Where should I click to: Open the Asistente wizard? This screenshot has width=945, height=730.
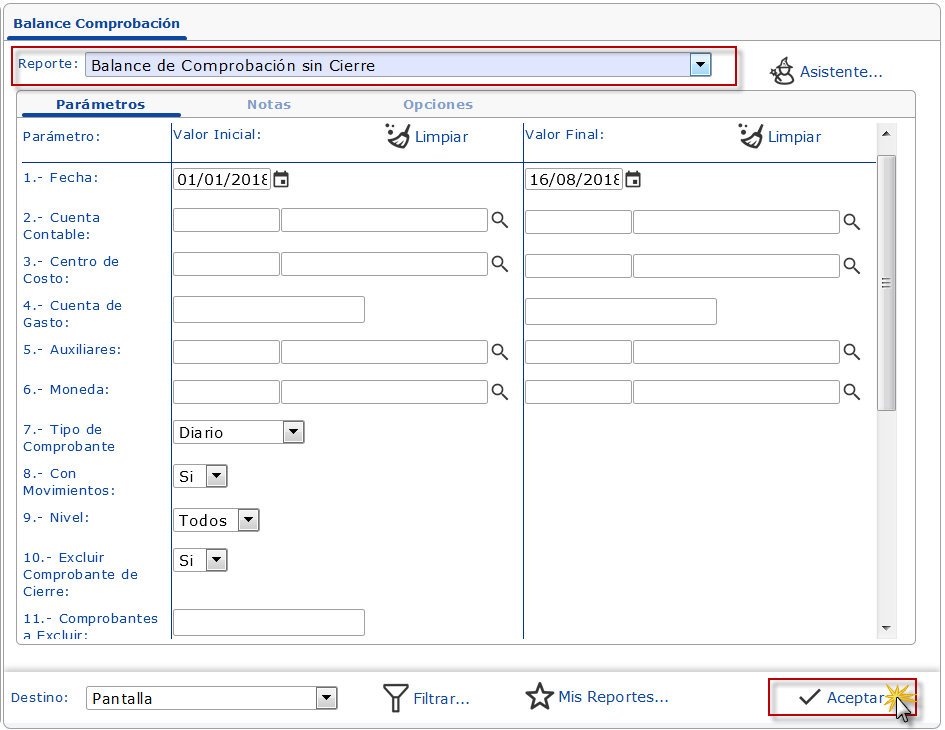tap(826, 72)
